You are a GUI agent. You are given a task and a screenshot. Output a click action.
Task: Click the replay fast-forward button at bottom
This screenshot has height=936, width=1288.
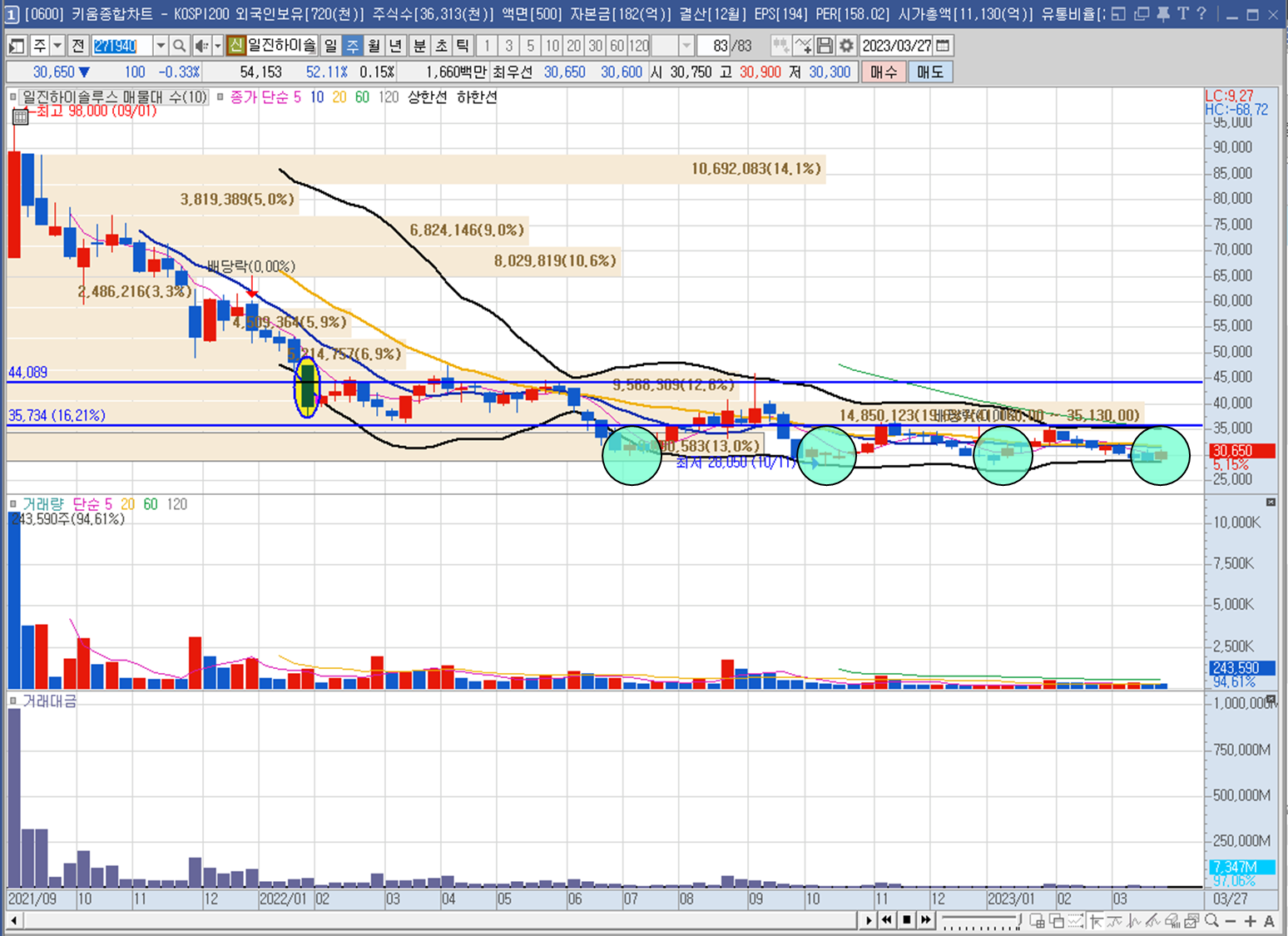(925, 920)
